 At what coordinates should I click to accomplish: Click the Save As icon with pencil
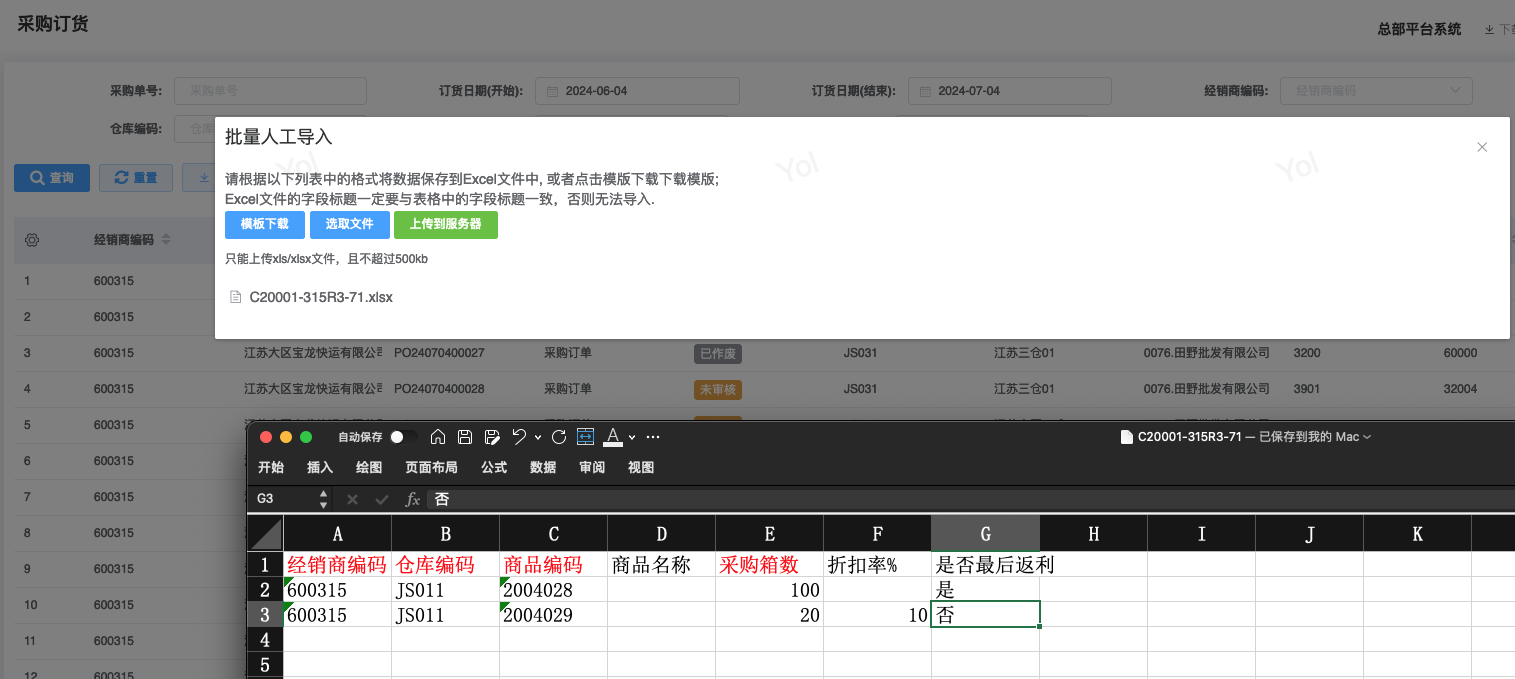click(492, 437)
